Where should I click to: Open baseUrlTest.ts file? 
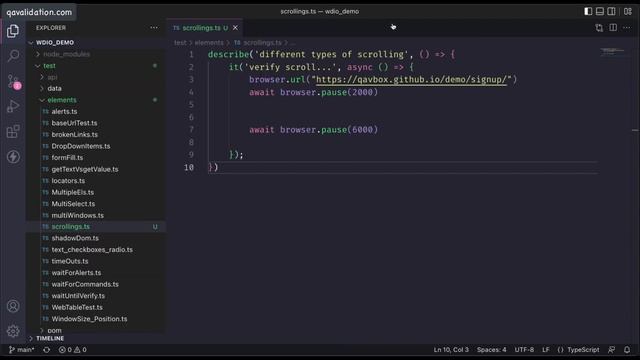click(x=74, y=123)
